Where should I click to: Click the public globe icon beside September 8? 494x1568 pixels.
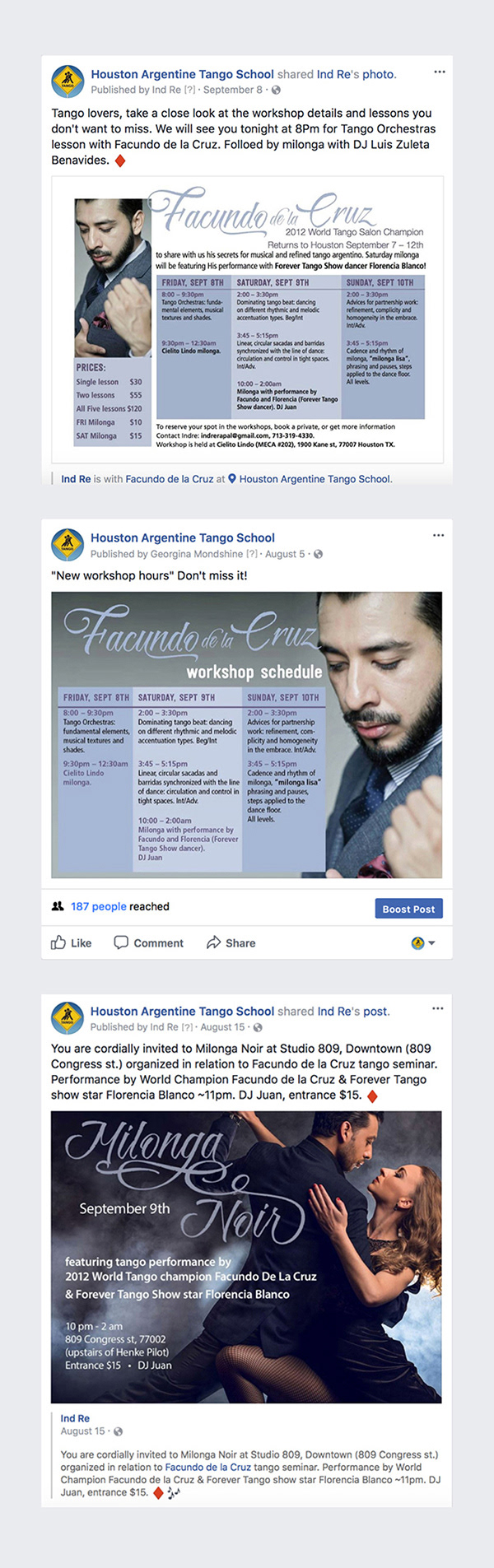pos(276,90)
